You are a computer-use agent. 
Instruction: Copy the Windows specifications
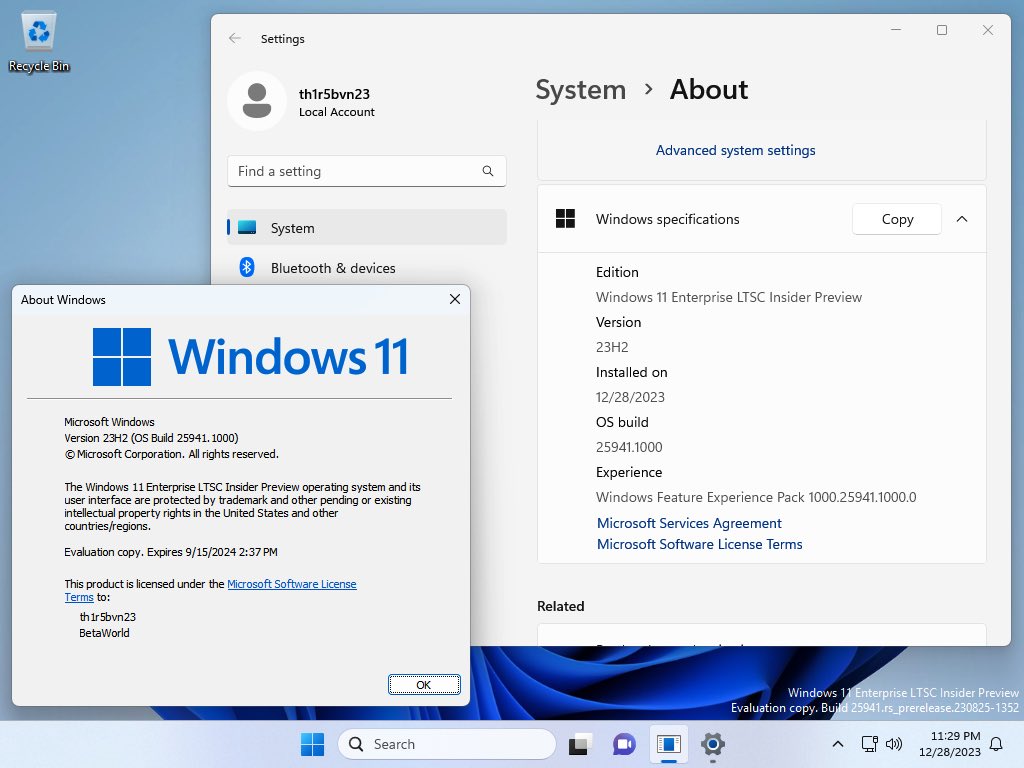coord(897,219)
